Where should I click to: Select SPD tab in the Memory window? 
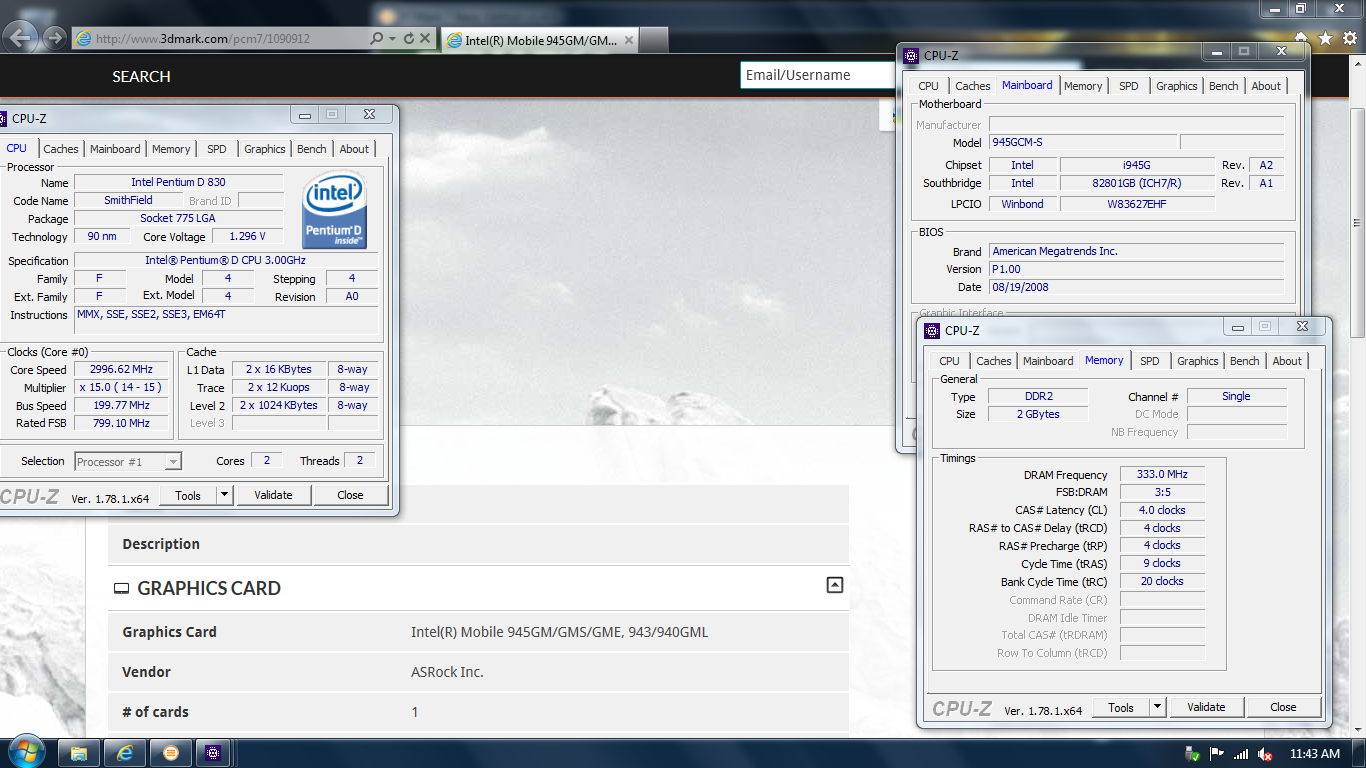[x=1150, y=361]
